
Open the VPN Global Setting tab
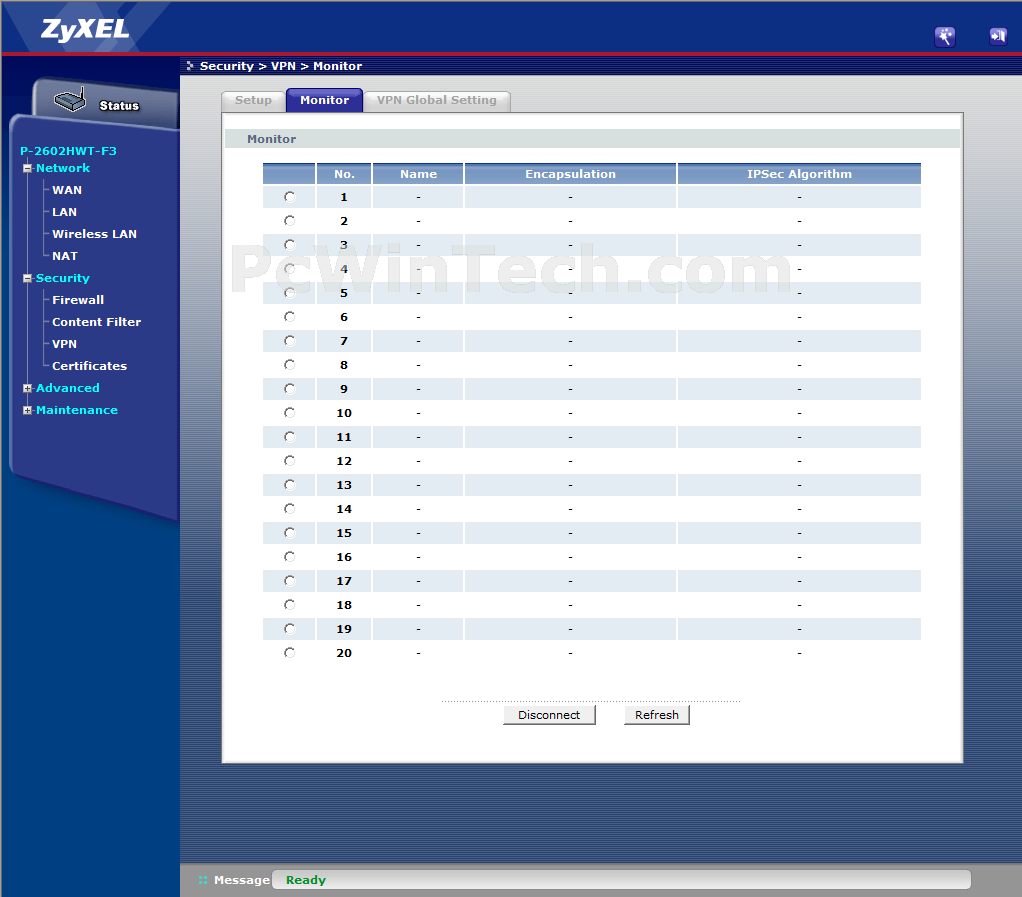[x=437, y=100]
